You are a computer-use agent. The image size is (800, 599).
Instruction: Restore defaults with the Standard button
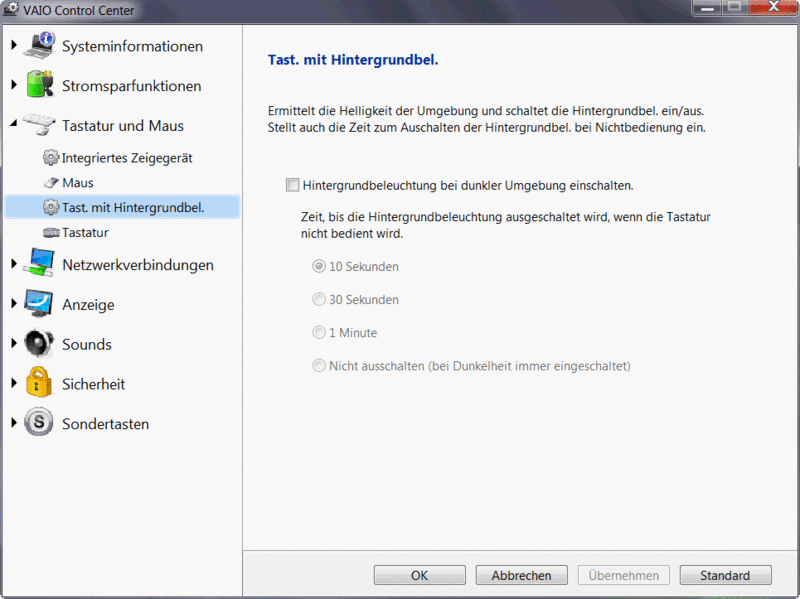tap(725, 576)
